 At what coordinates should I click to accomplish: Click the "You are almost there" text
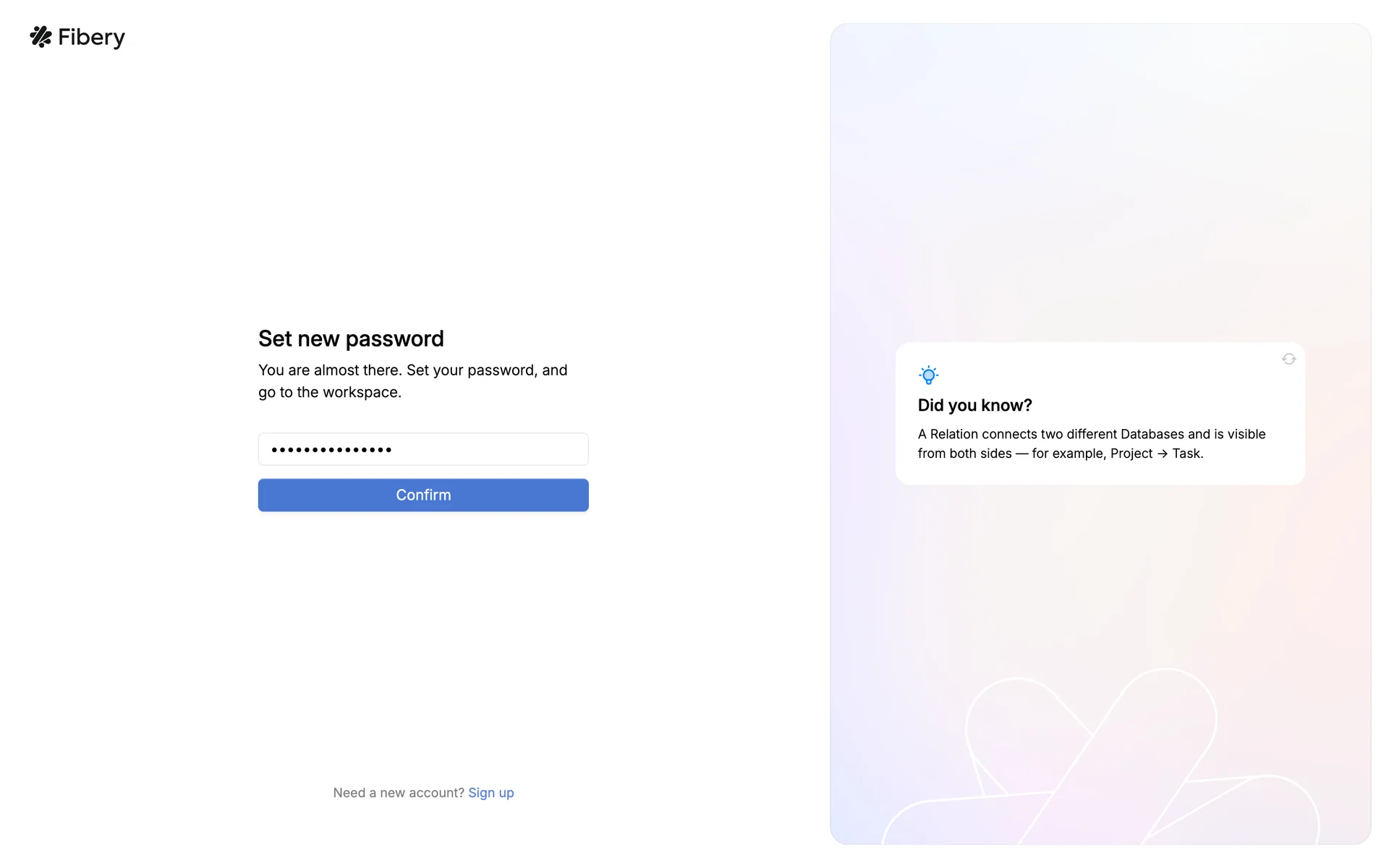[329, 370]
